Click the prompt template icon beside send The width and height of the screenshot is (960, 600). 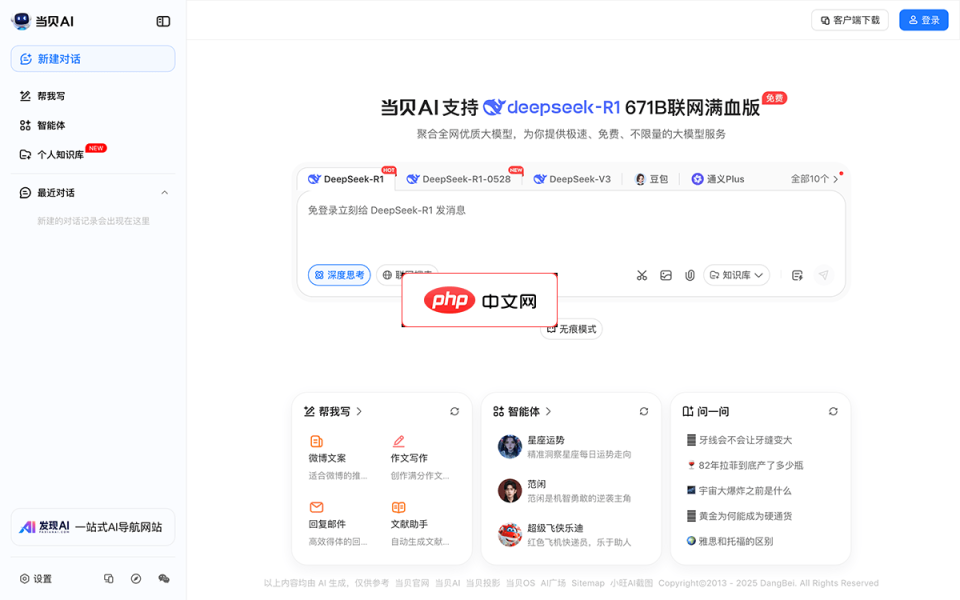coord(797,276)
